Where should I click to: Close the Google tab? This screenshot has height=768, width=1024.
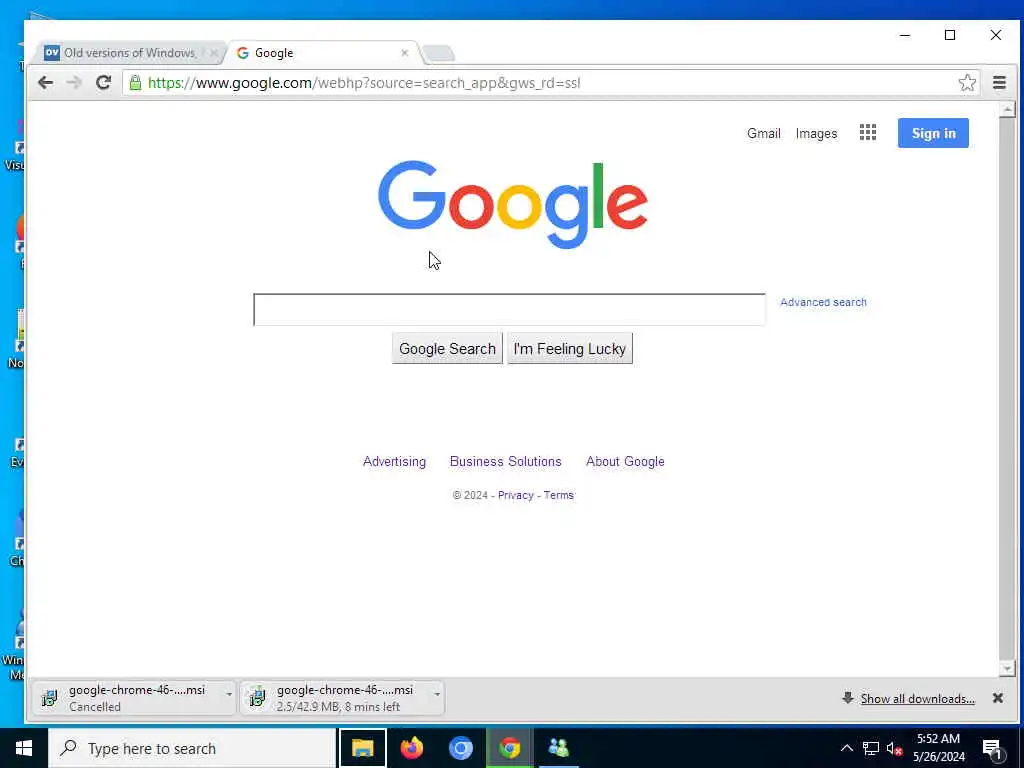[404, 53]
